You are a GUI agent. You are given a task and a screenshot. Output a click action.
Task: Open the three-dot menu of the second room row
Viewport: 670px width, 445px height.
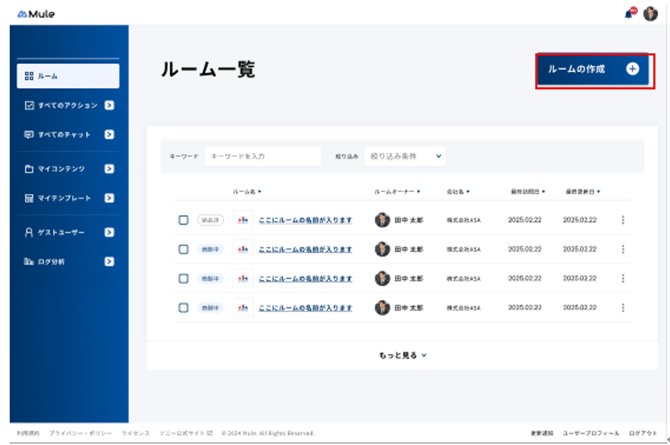(x=623, y=249)
